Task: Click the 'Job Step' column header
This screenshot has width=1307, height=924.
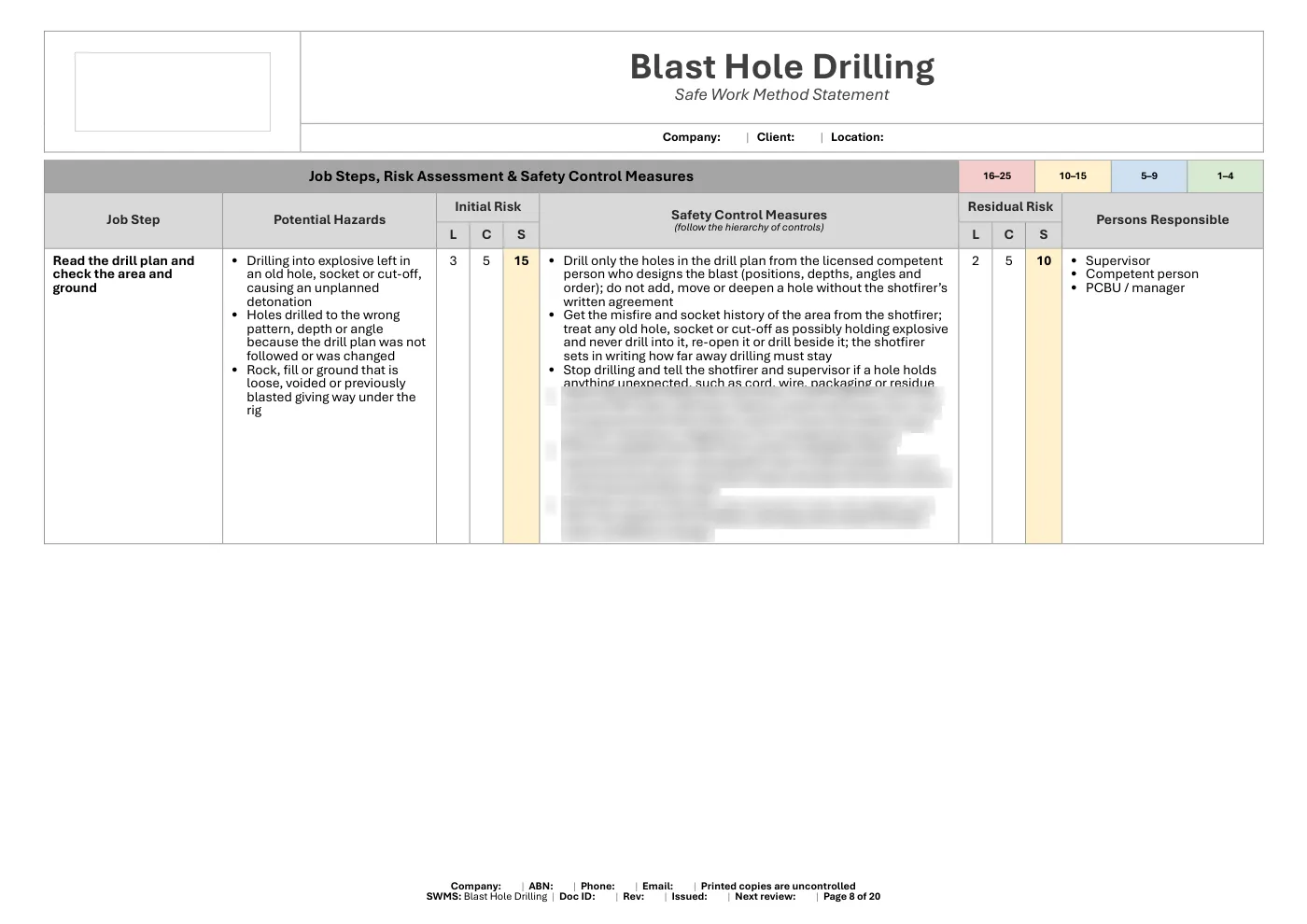Action: 134,220
